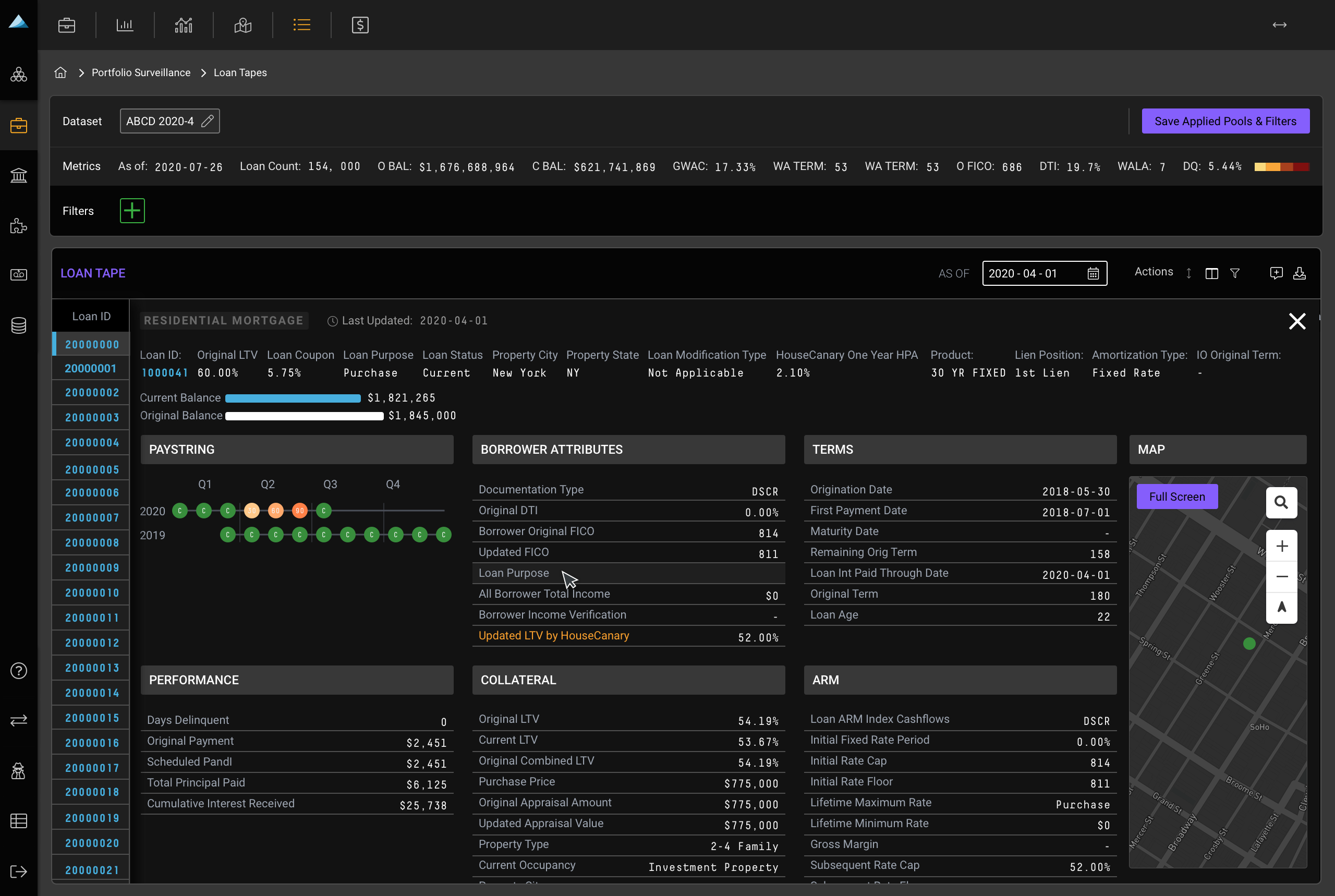
Task: Click Full Screen on the map
Action: 1177,497
